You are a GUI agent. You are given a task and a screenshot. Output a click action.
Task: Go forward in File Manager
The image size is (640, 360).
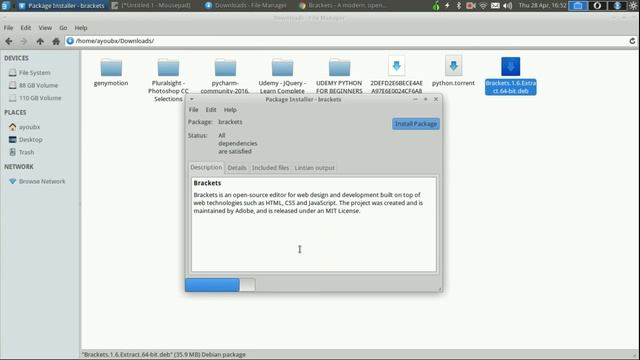[x=24, y=41]
